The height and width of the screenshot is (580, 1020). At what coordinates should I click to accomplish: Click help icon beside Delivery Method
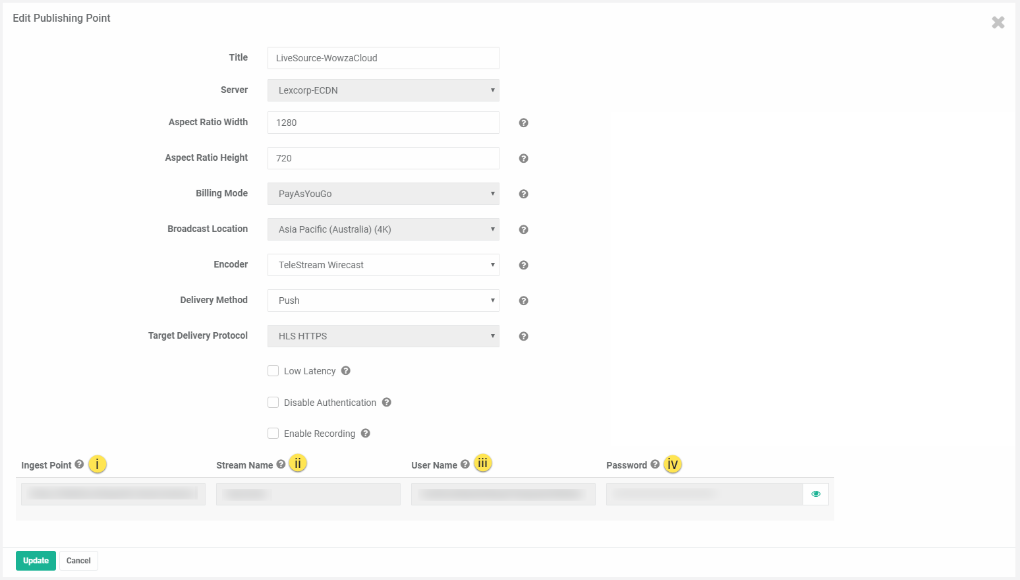523,301
